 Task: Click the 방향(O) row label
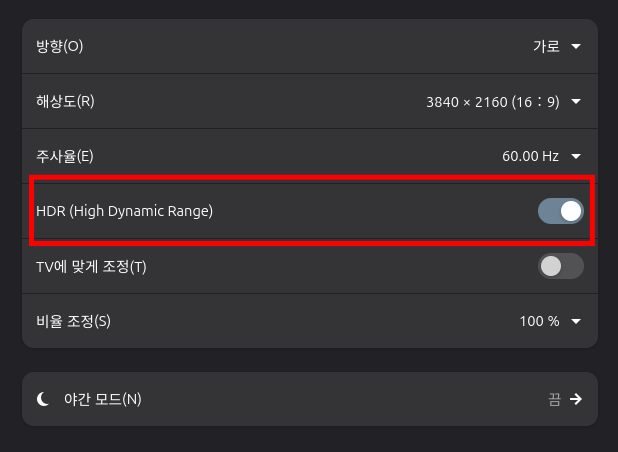(x=60, y=47)
